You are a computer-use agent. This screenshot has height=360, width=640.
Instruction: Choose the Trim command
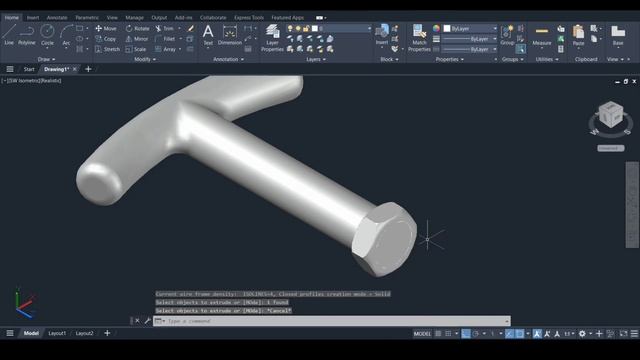(164, 29)
